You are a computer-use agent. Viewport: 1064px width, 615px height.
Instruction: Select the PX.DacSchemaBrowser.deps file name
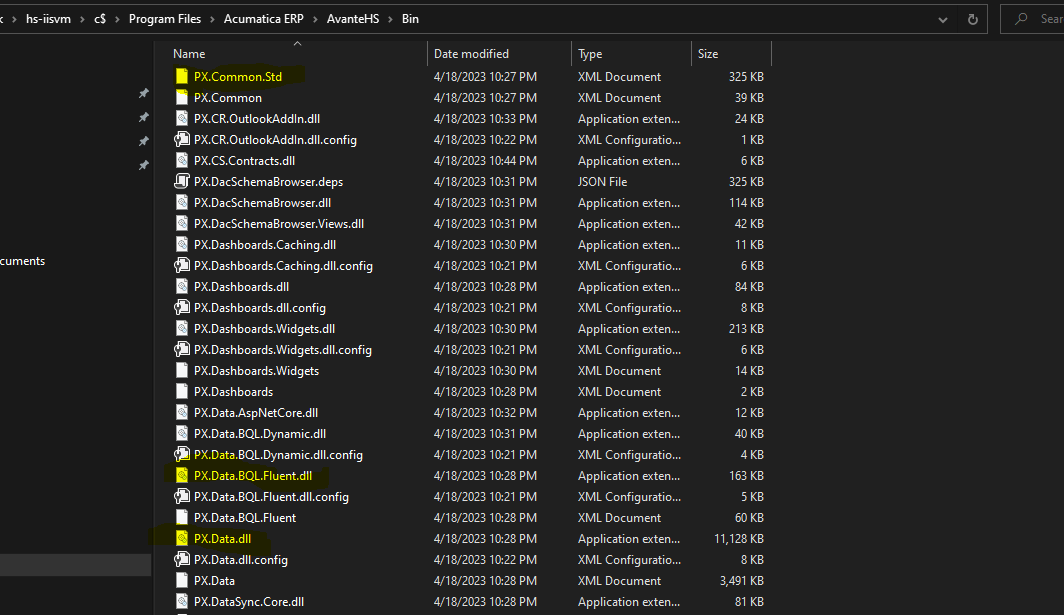[268, 182]
